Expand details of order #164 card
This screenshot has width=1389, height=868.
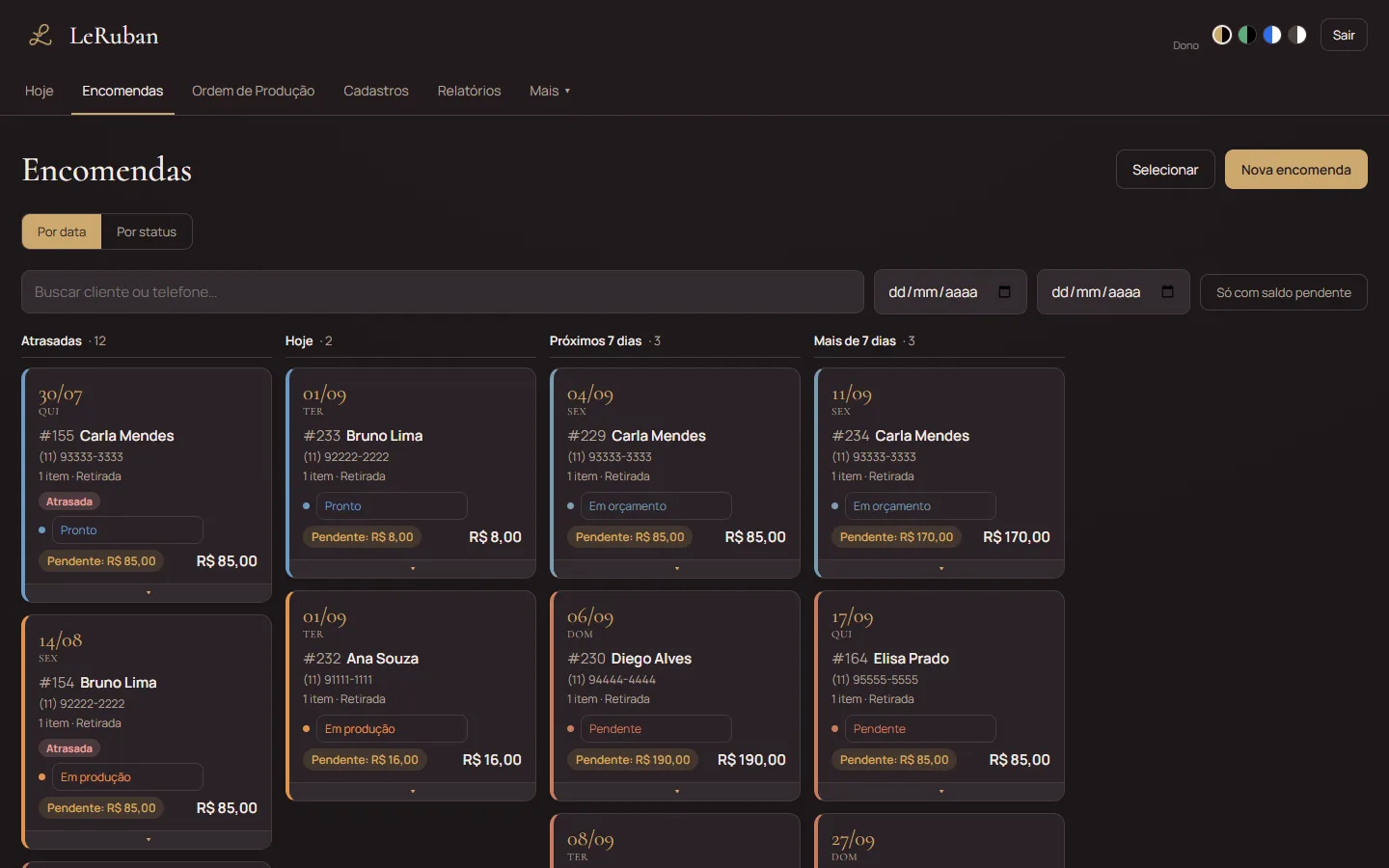pyautogui.click(x=941, y=791)
